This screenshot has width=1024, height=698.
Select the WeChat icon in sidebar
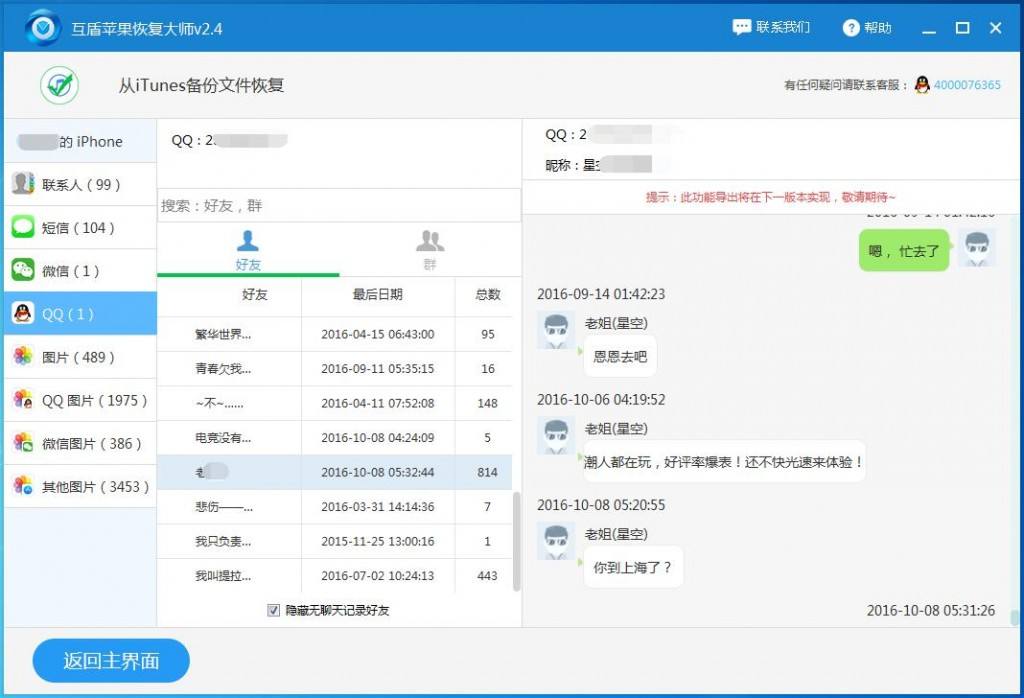pos(23,270)
